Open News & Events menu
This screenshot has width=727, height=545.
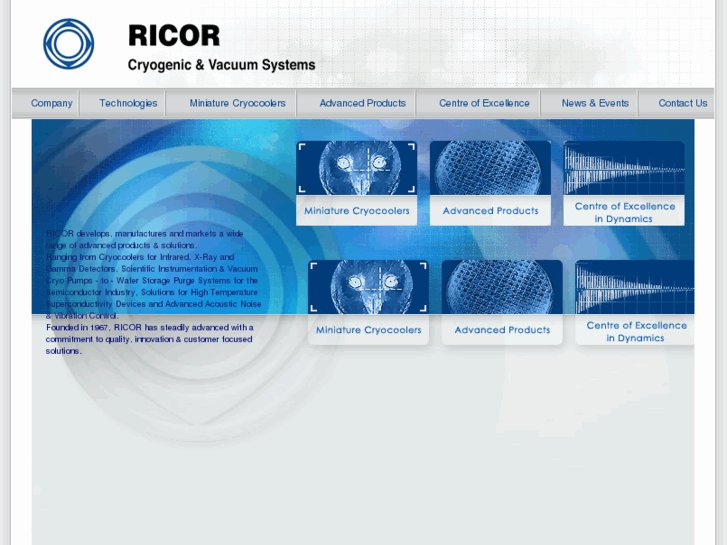(x=595, y=103)
